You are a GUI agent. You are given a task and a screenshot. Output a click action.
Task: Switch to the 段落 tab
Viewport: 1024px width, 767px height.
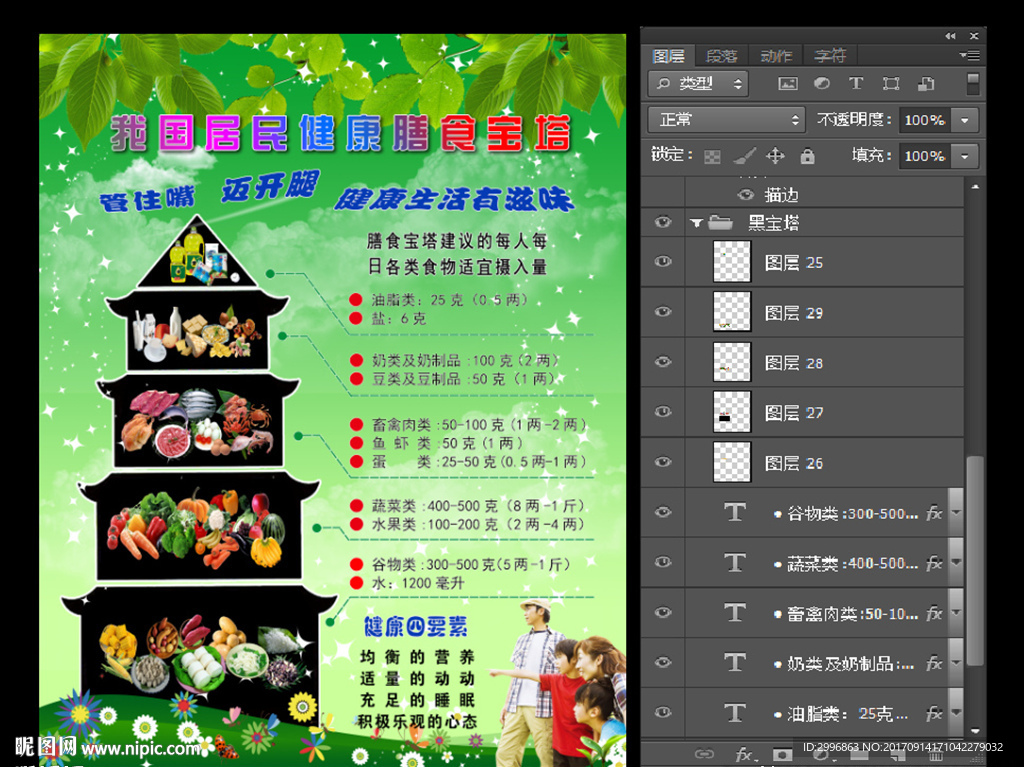pos(722,56)
